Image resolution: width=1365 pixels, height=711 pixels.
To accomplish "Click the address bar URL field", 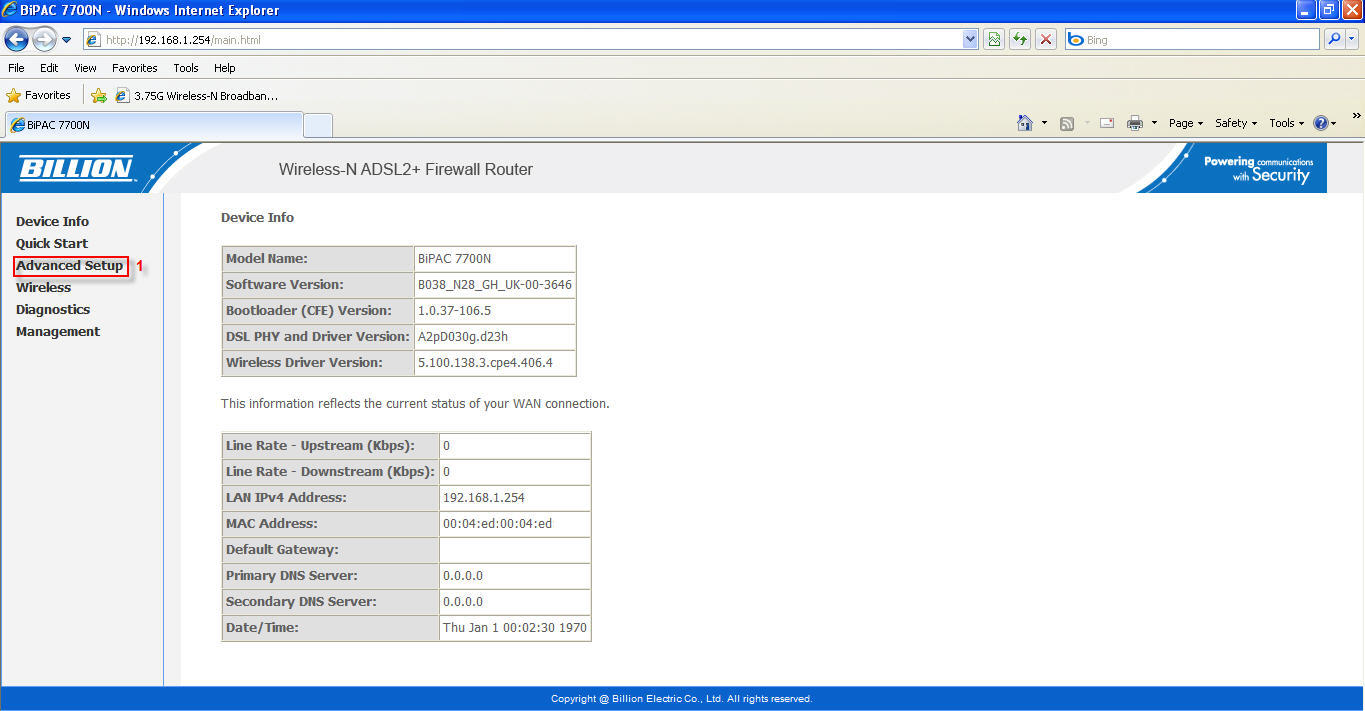I will pyautogui.click(x=520, y=40).
